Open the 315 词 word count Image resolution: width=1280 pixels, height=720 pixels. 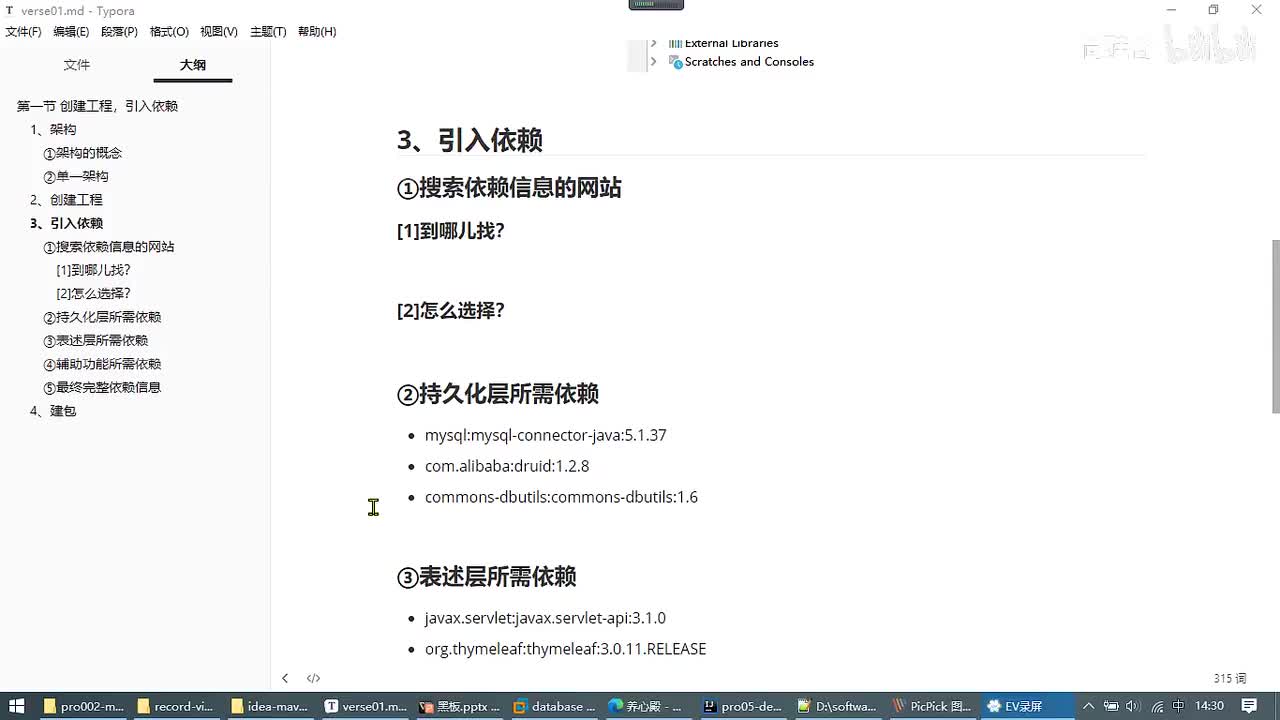tap(1230, 678)
